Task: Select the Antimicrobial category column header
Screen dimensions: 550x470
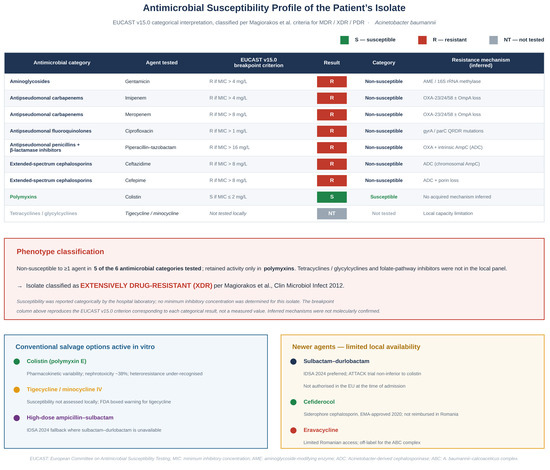Action: click(x=62, y=63)
